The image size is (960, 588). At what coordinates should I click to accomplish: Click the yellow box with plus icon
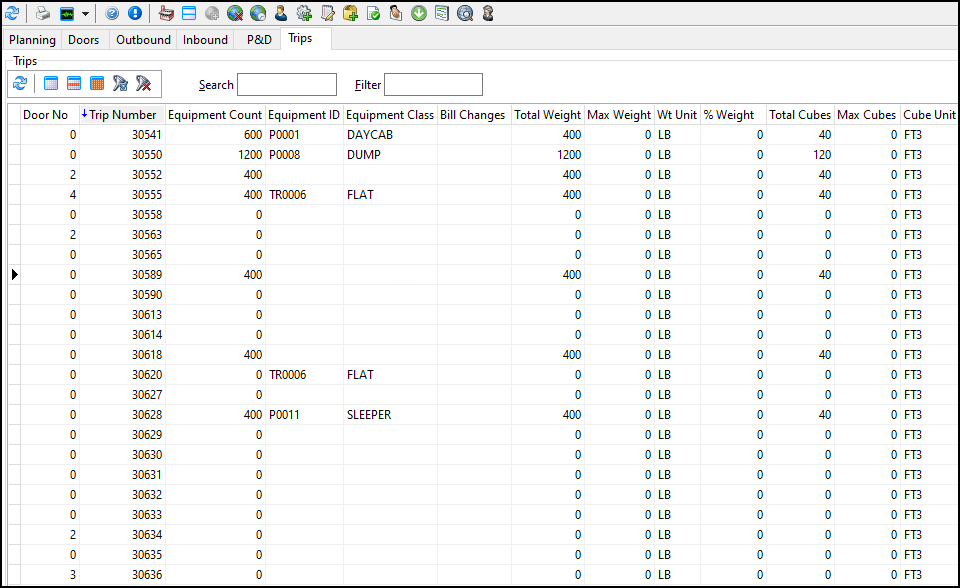(x=350, y=13)
